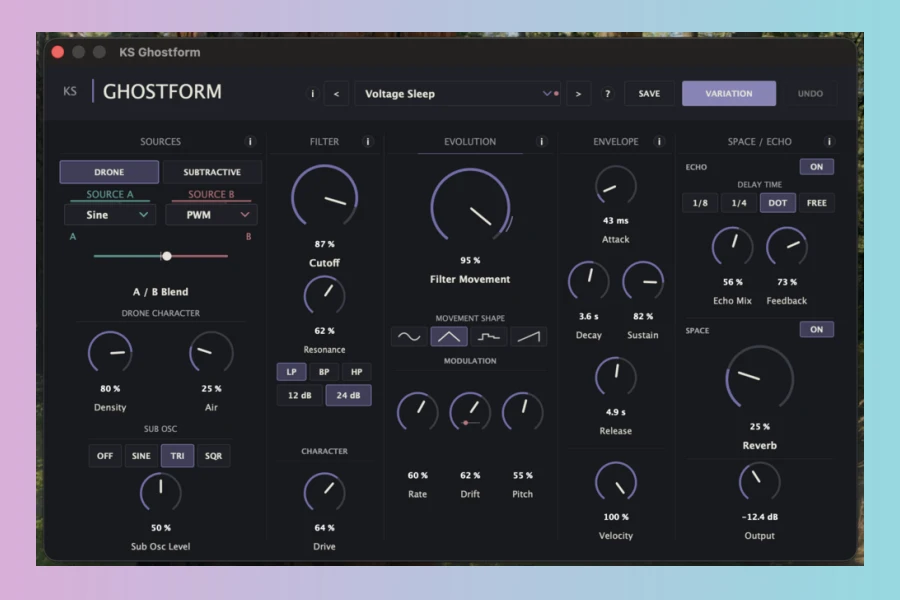Click the Reverb knob

tap(759, 379)
